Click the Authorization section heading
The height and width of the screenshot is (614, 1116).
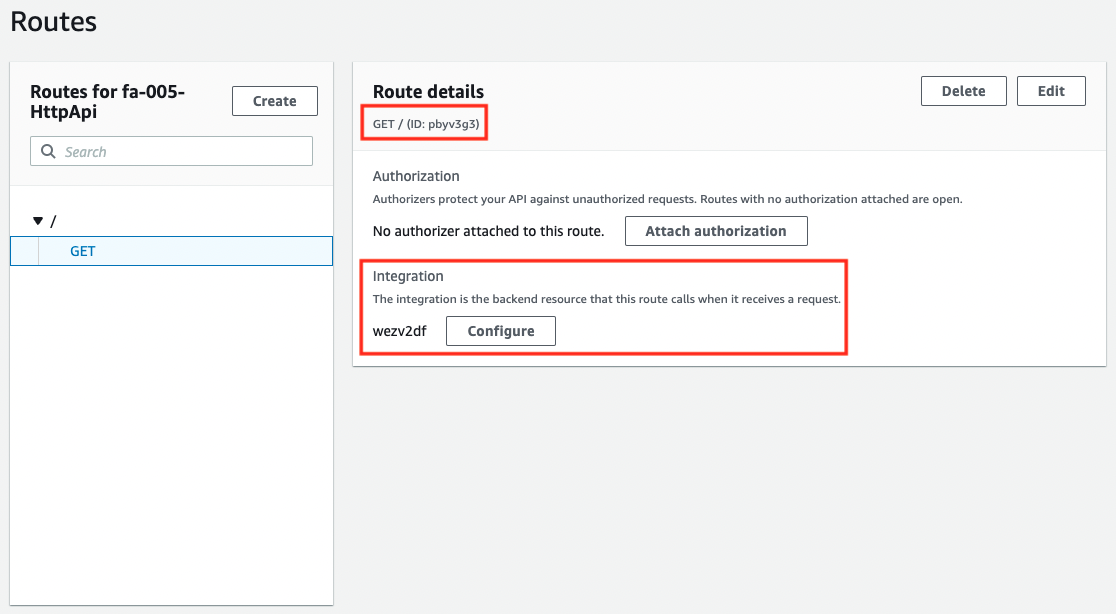click(416, 176)
